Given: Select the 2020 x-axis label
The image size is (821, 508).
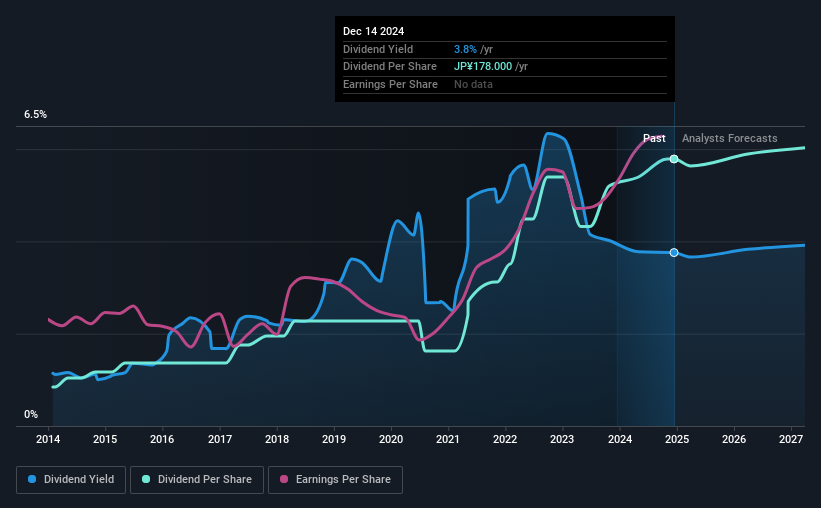Looking at the screenshot, I should click(x=391, y=439).
